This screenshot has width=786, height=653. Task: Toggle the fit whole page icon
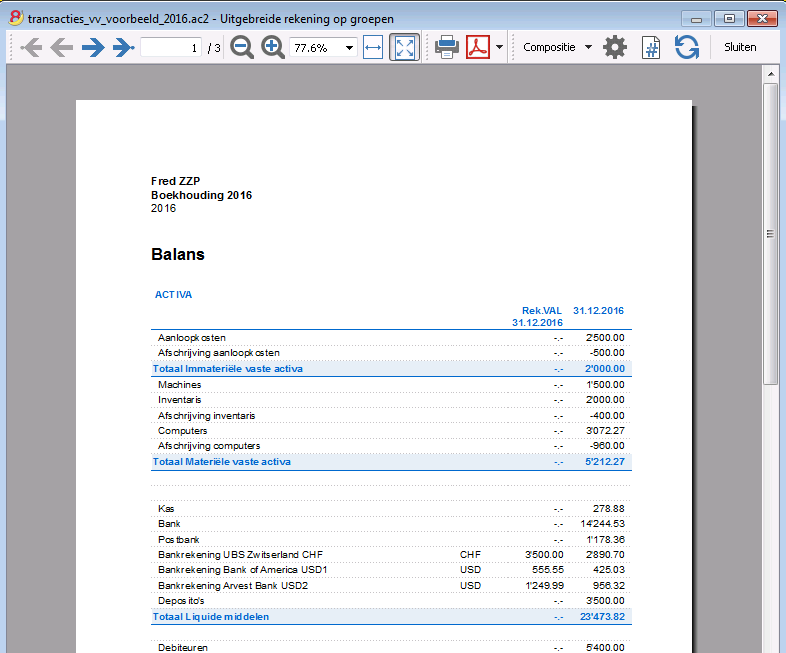[x=405, y=48]
